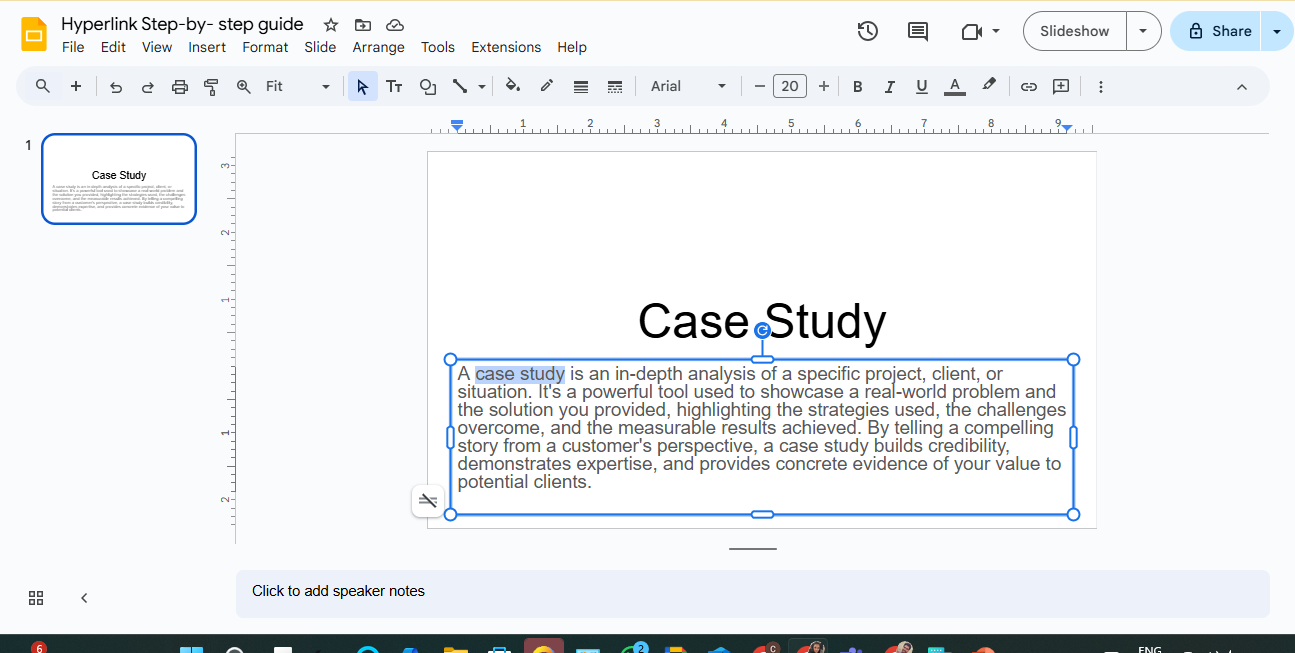Toggle bold formatting

pos(857,86)
